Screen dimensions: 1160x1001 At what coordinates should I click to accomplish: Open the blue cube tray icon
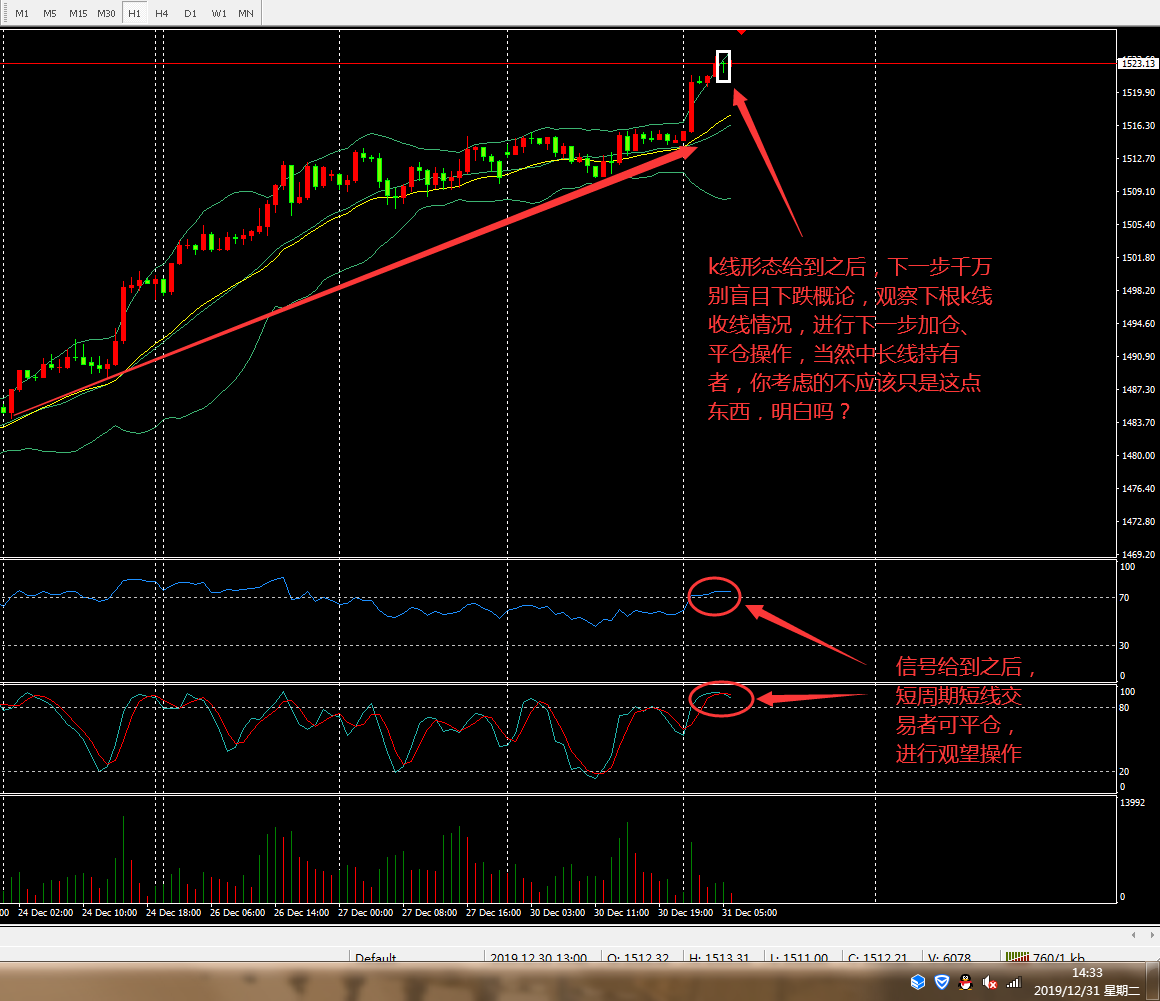(x=918, y=983)
